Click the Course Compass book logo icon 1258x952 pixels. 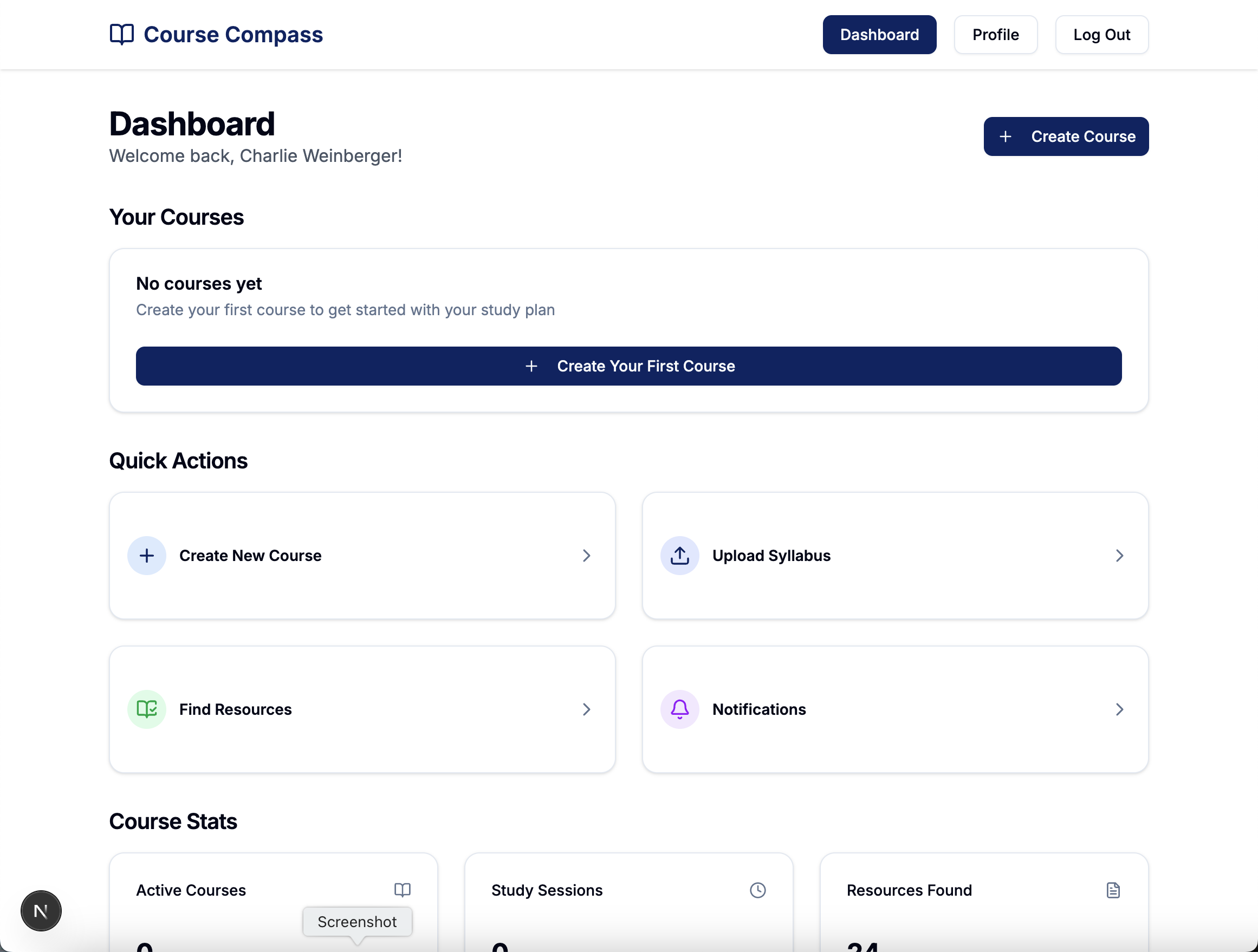click(x=122, y=35)
